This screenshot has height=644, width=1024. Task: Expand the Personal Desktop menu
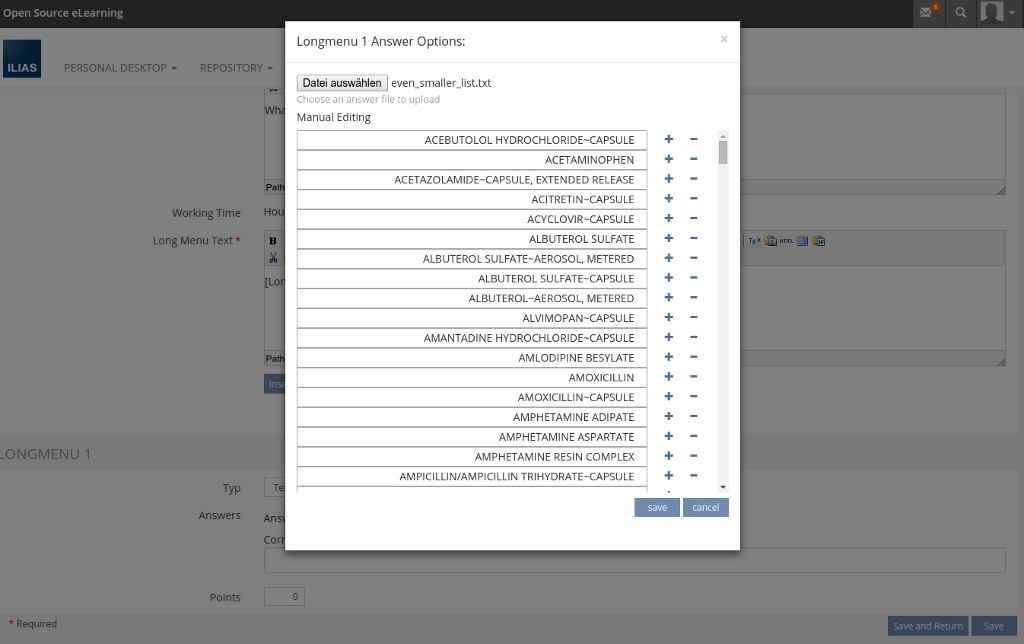coord(120,68)
